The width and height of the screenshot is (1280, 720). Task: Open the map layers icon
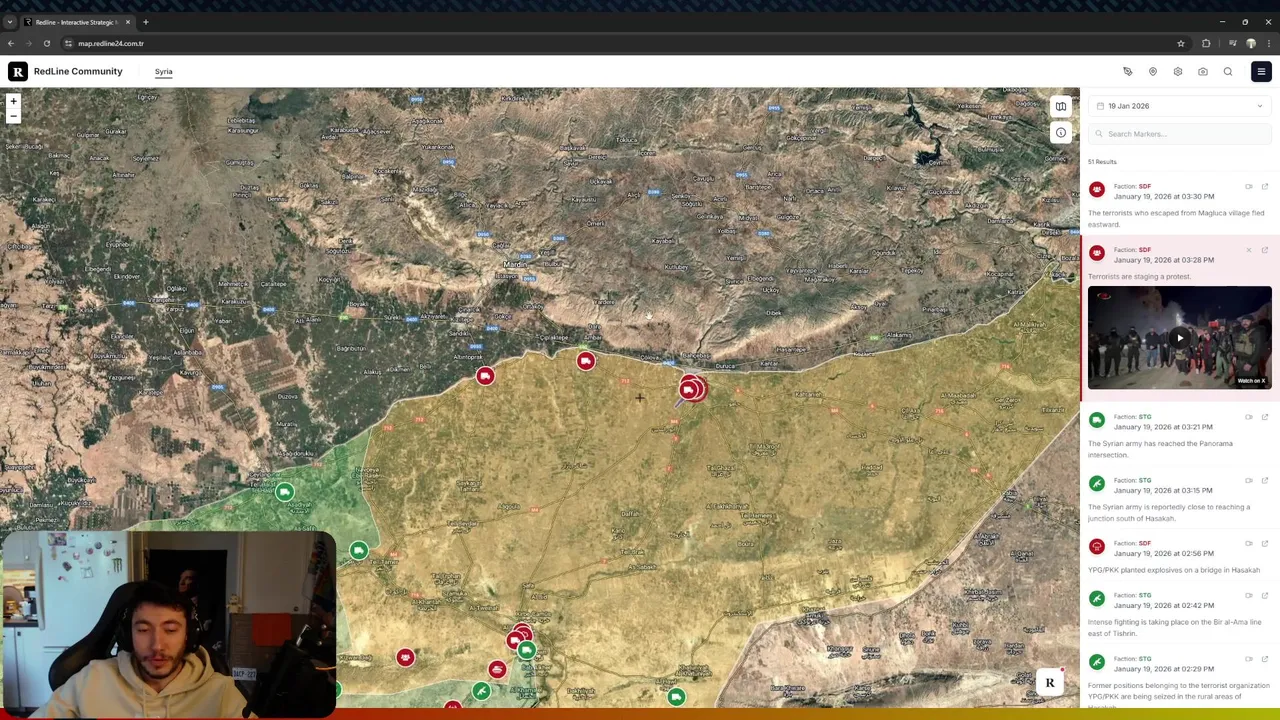coord(1061,107)
